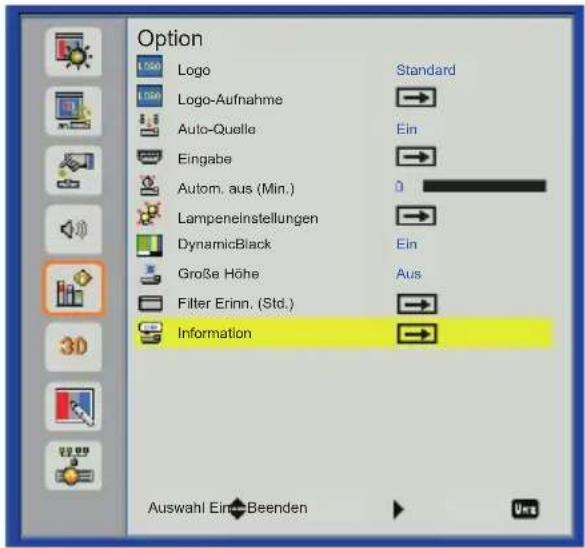Click the Option menu title
Screen dimensions: 585x548
click(170, 38)
